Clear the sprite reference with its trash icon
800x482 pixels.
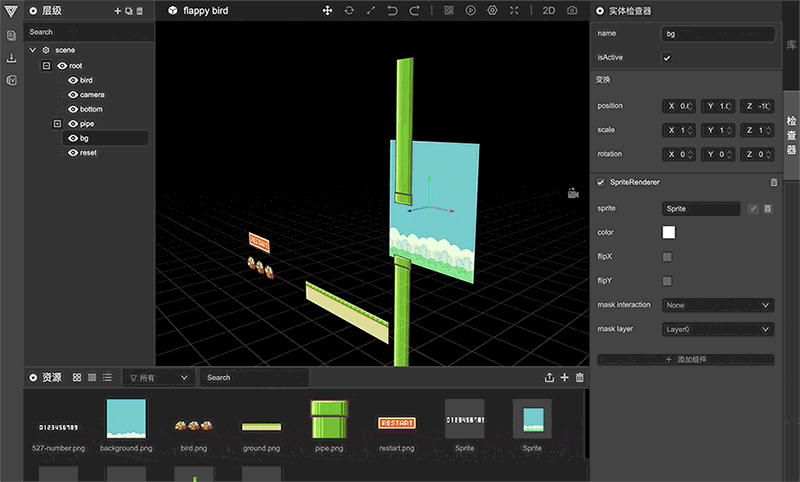(767, 209)
